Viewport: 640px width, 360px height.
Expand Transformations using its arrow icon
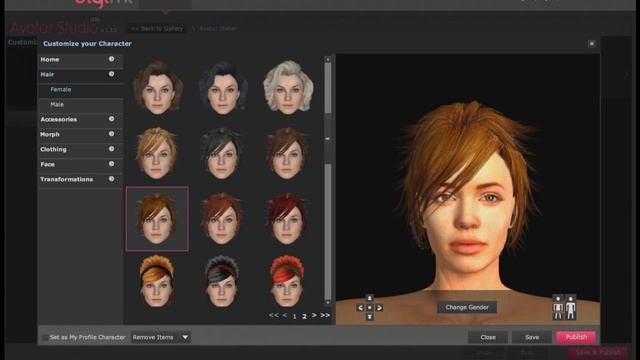tap(111, 179)
